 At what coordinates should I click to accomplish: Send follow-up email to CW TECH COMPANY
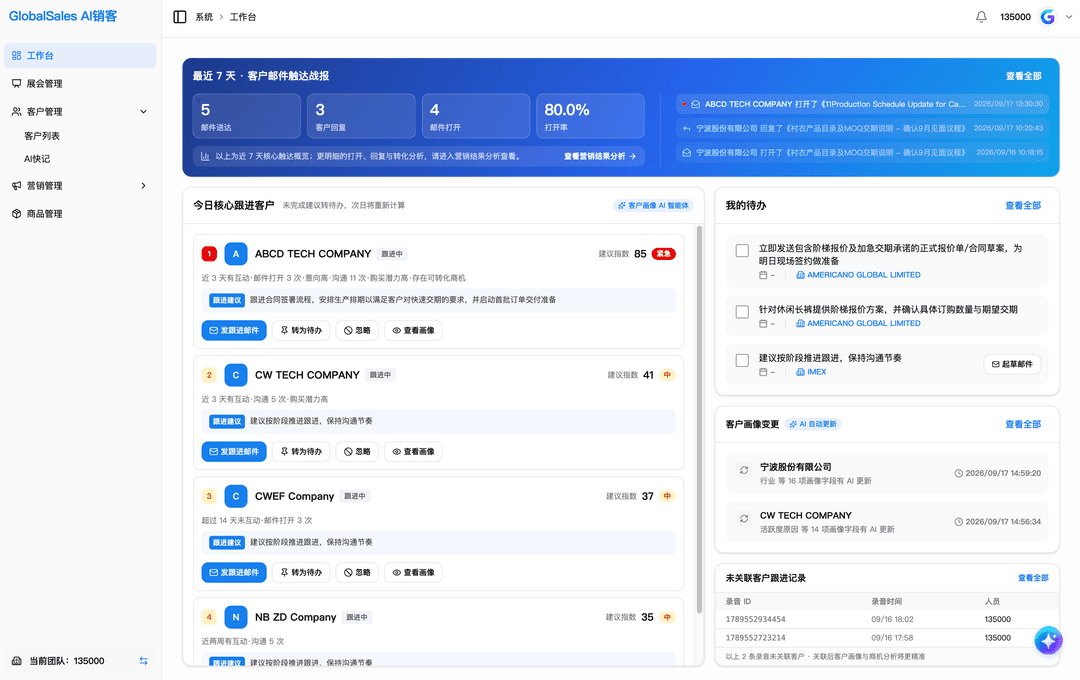[x=233, y=451]
